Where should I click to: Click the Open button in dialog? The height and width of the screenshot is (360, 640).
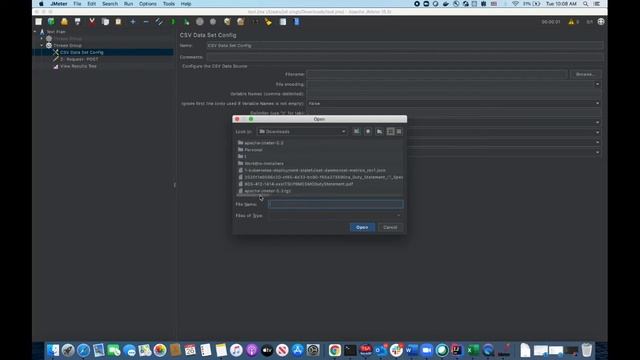[x=362, y=227]
